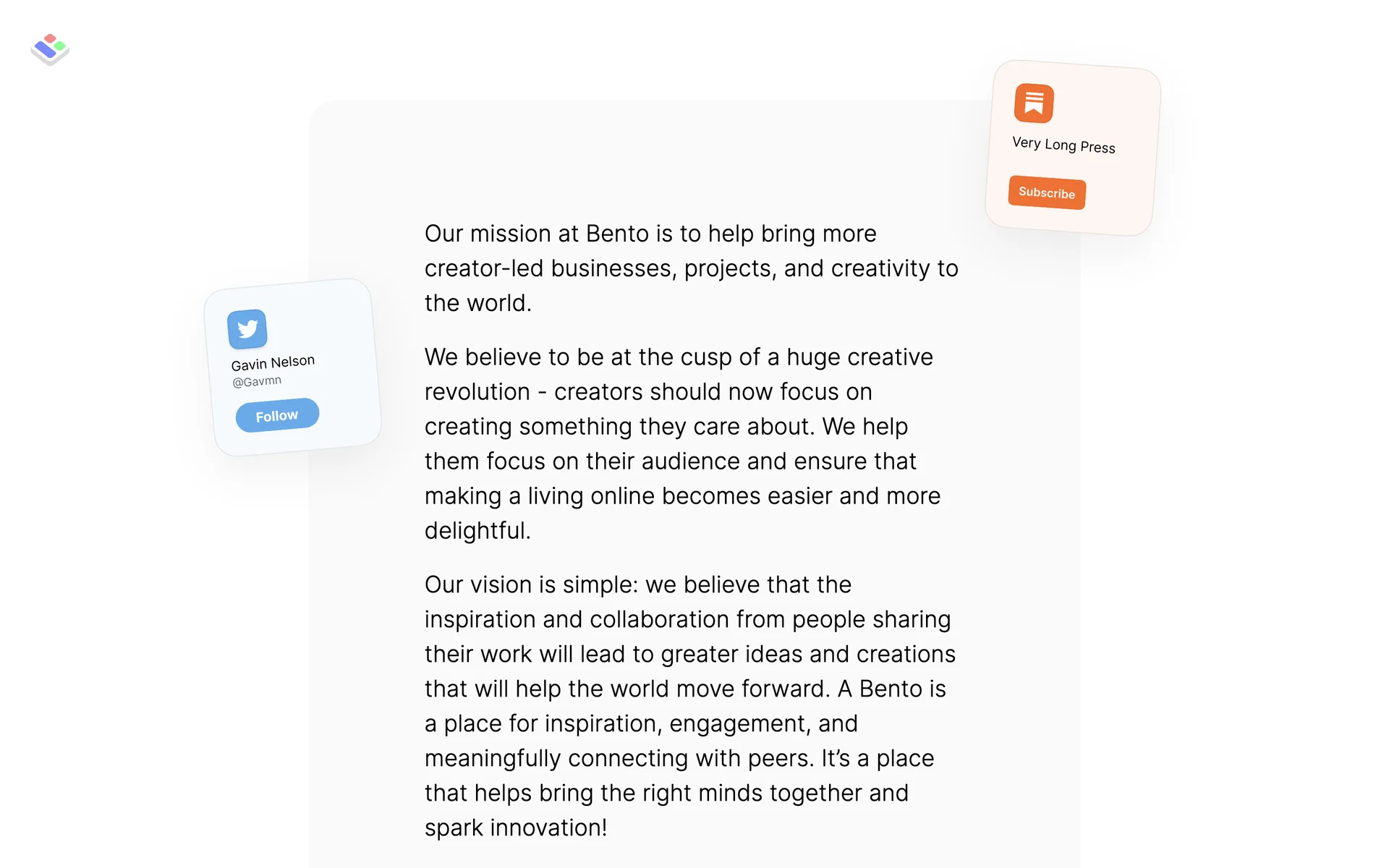Screen dimensions: 1389x868
Task: Click the "meaningfully connecting with peers" line
Action: (x=679, y=758)
